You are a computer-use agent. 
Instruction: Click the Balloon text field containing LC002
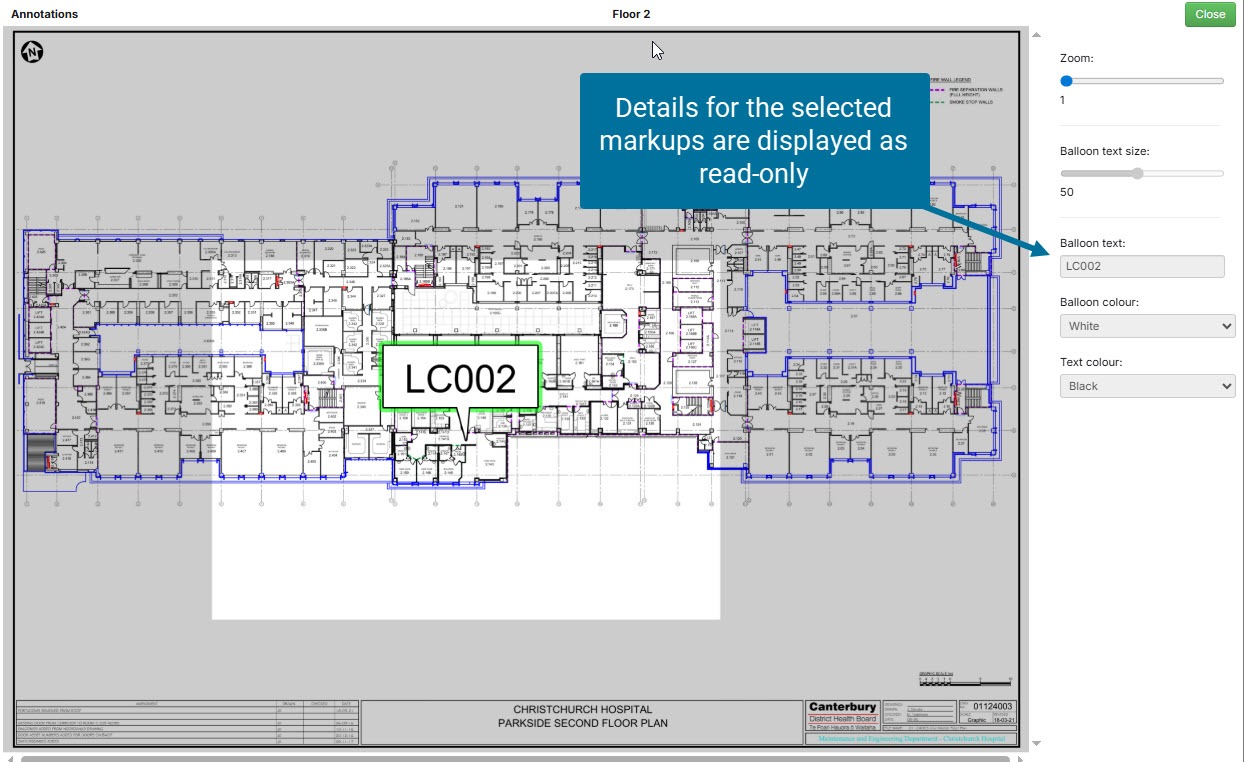pos(1141,266)
